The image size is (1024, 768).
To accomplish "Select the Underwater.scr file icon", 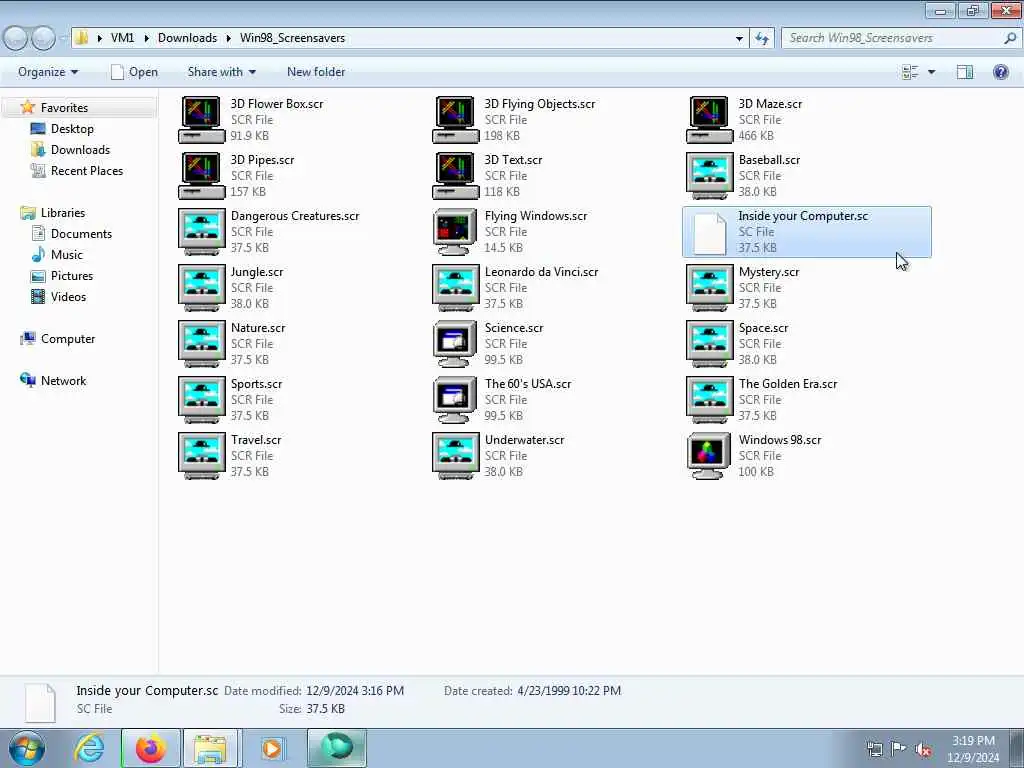I will point(455,456).
